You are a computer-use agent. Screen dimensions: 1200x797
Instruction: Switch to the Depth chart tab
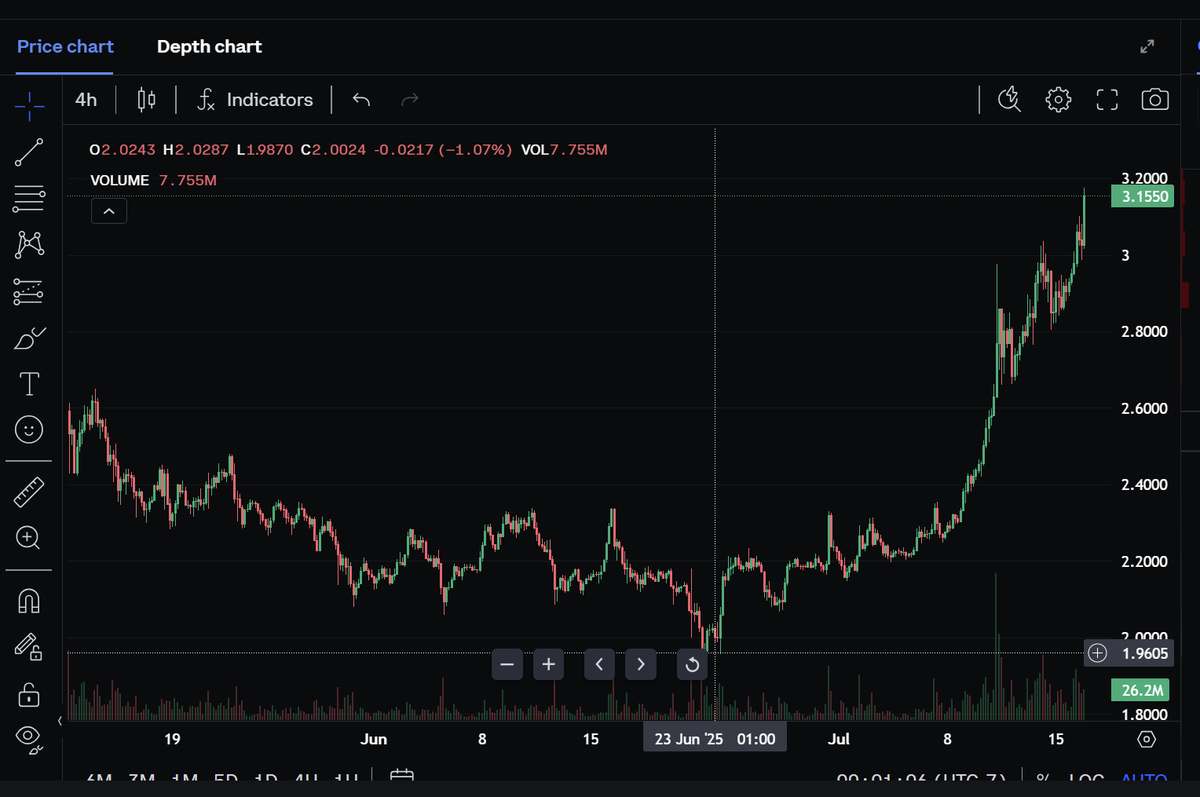point(209,46)
